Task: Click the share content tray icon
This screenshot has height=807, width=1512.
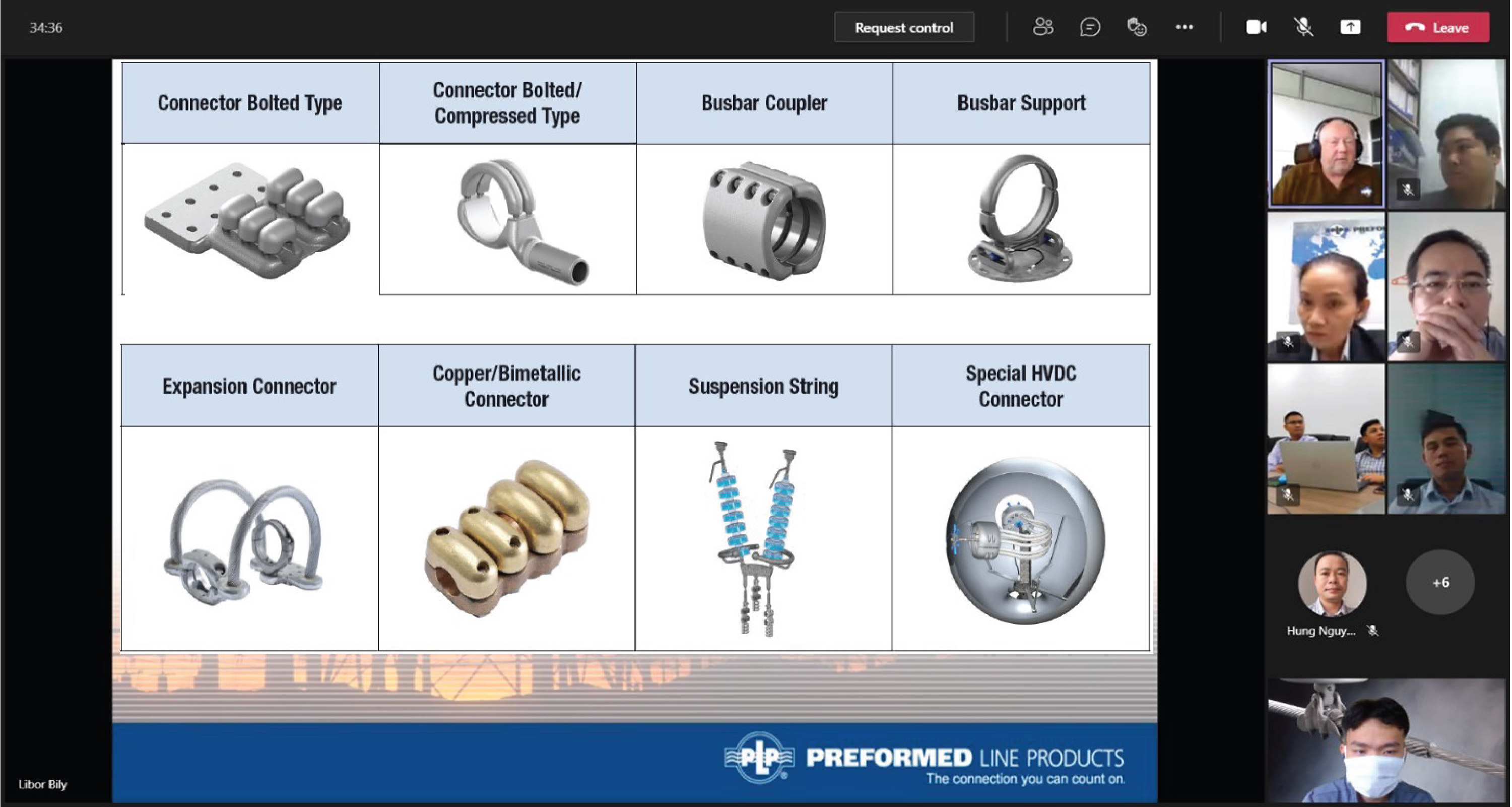Action: 1350,27
